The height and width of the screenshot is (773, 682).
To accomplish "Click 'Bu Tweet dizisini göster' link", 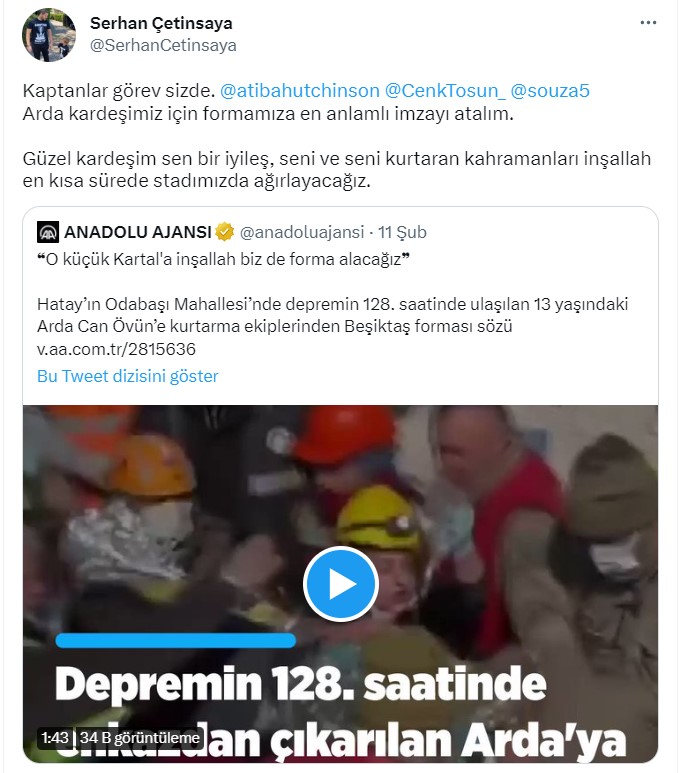I will pos(128,376).
